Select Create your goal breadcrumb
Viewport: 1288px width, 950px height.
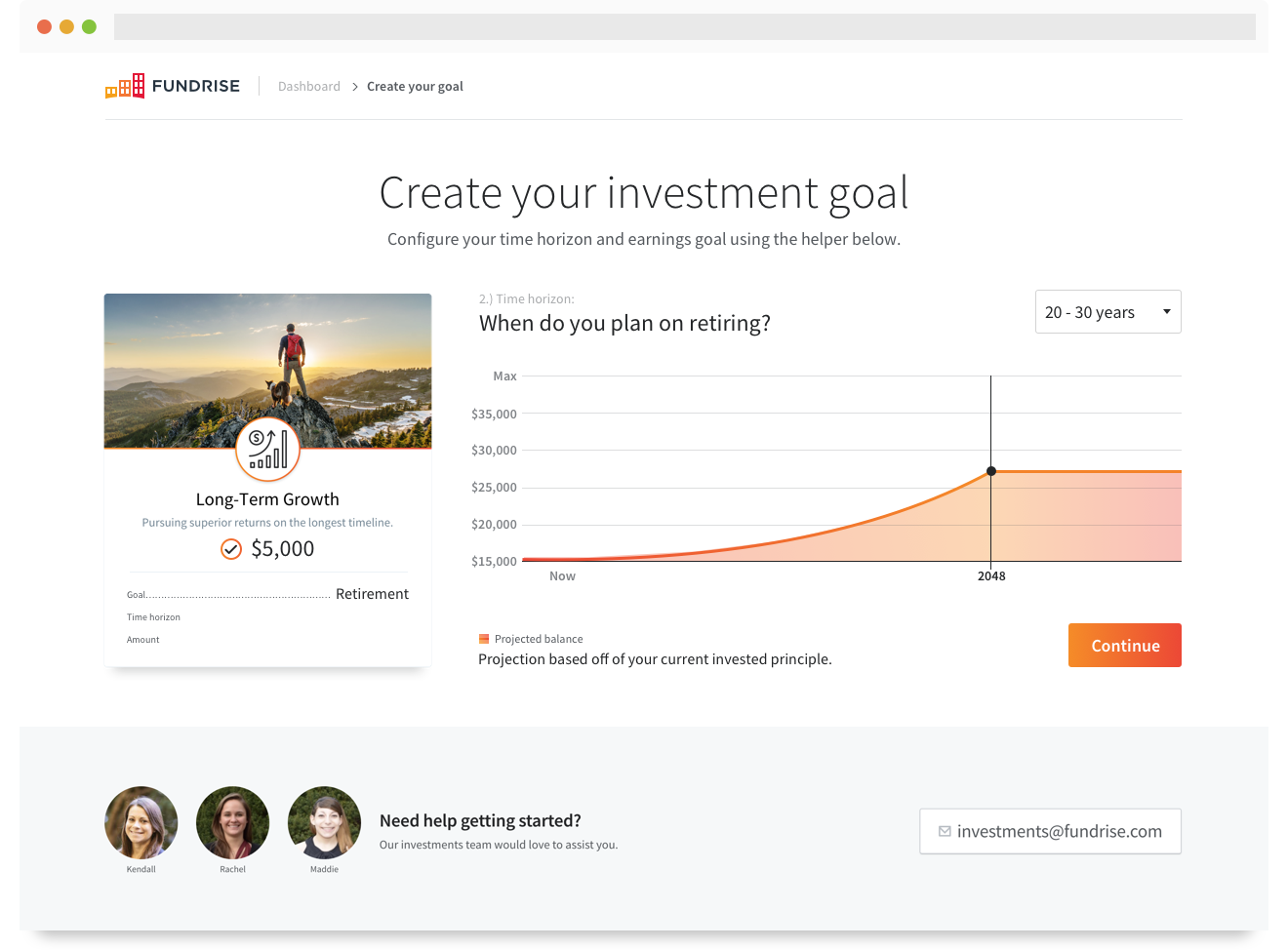click(415, 87)
